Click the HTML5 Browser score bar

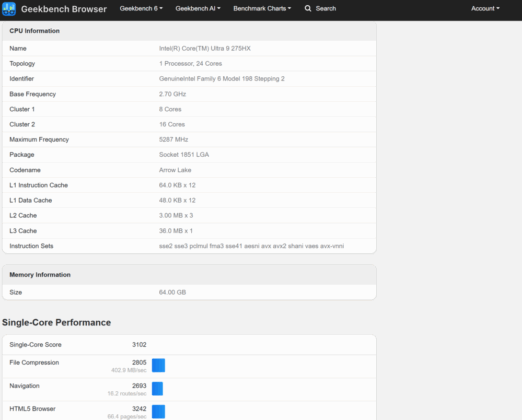pos(158,412)
